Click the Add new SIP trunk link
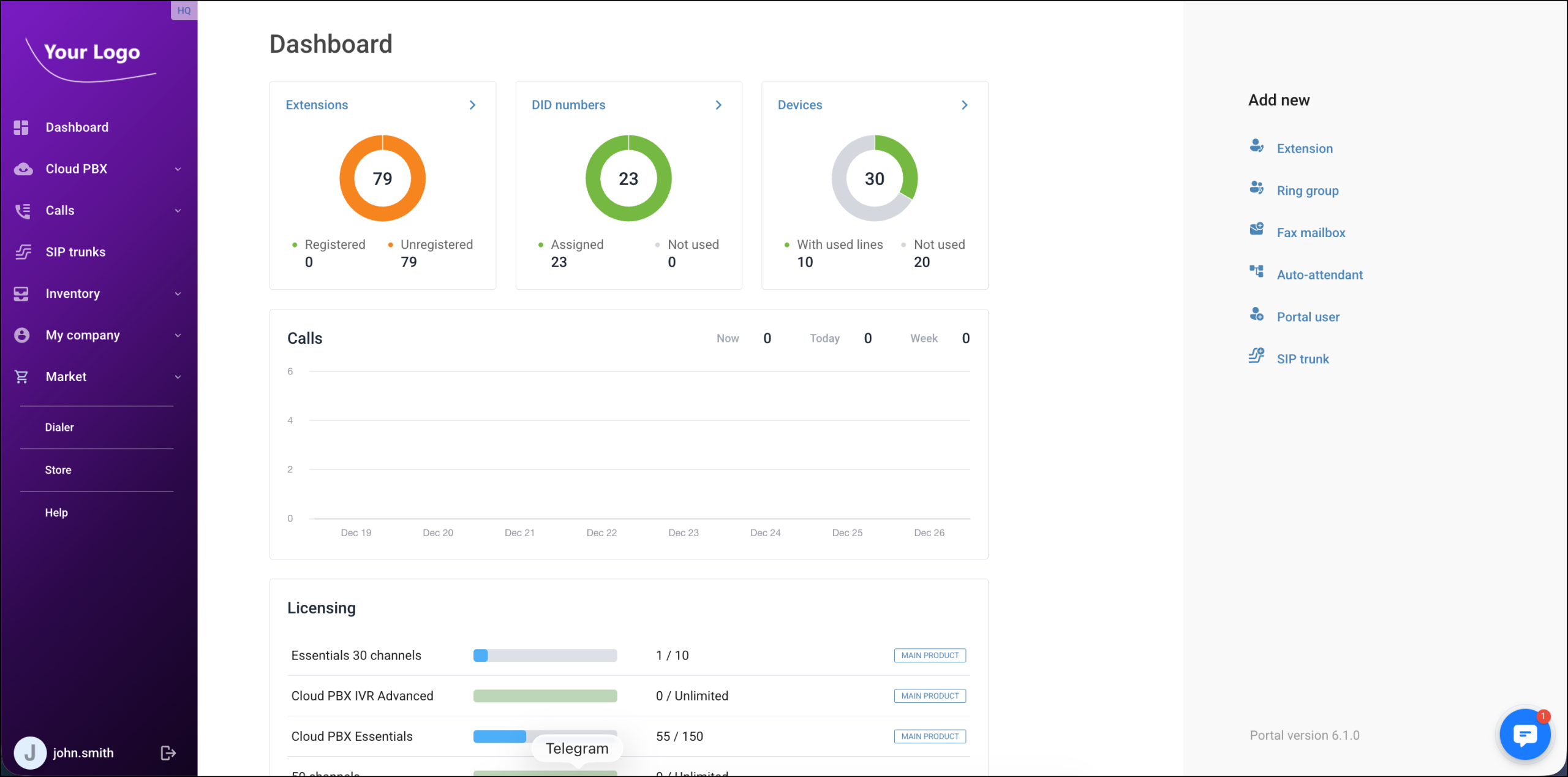The height and width of the screenshot is (777, 1568). coord(1303,359)
